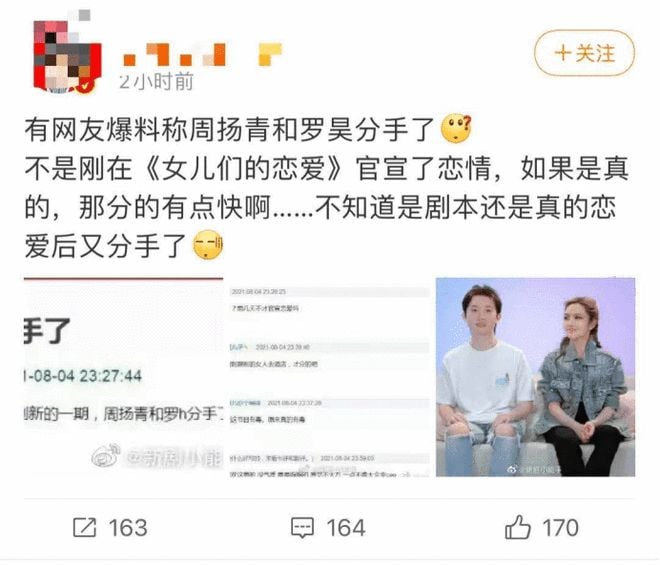Viewport: 660px width, 565px height.
Task: Click the speechless emoji ending the post
Action: click(x=208, y=245)
